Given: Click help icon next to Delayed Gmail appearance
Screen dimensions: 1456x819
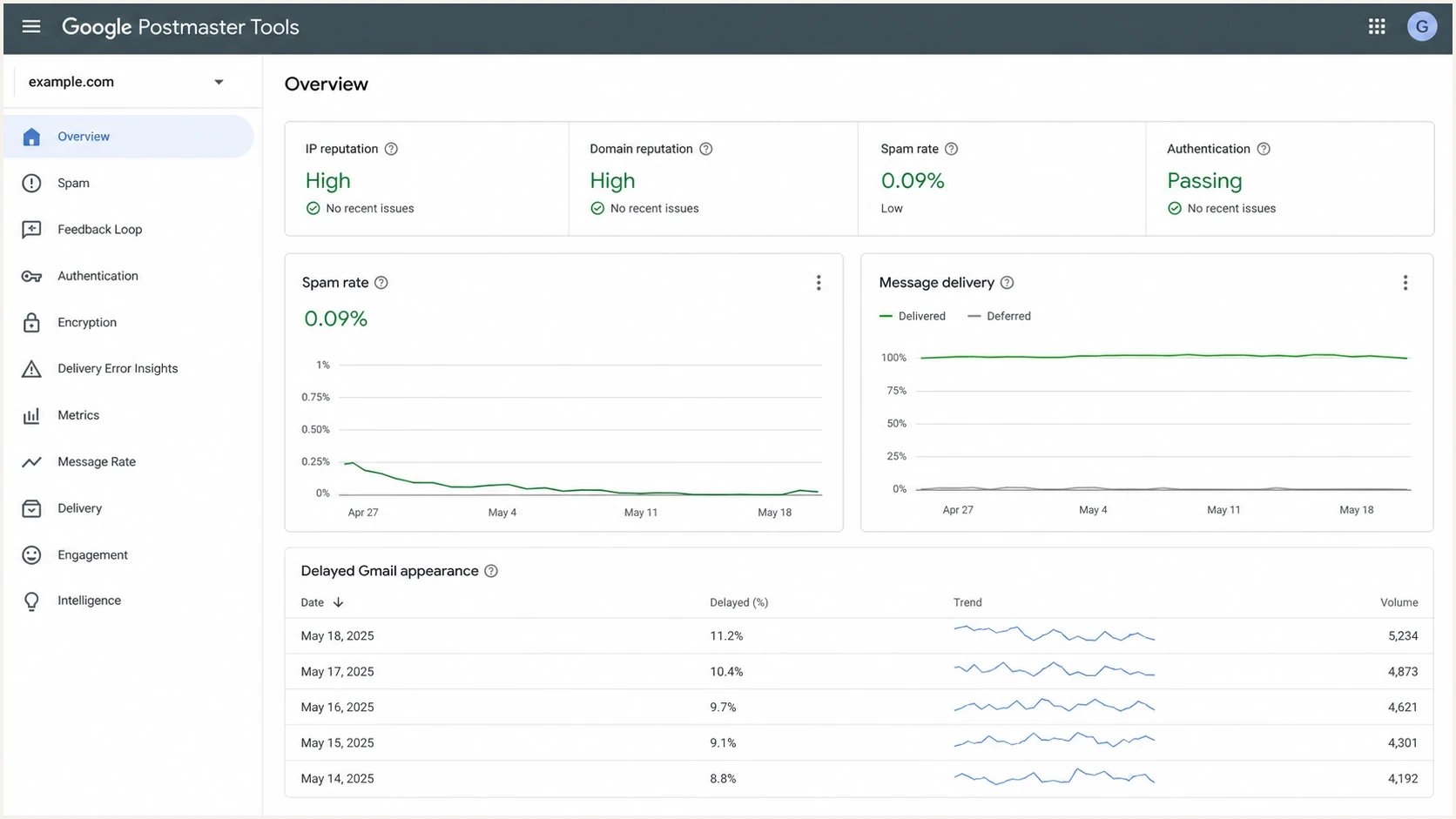Looking at the screenshot, I should [491, 571].
